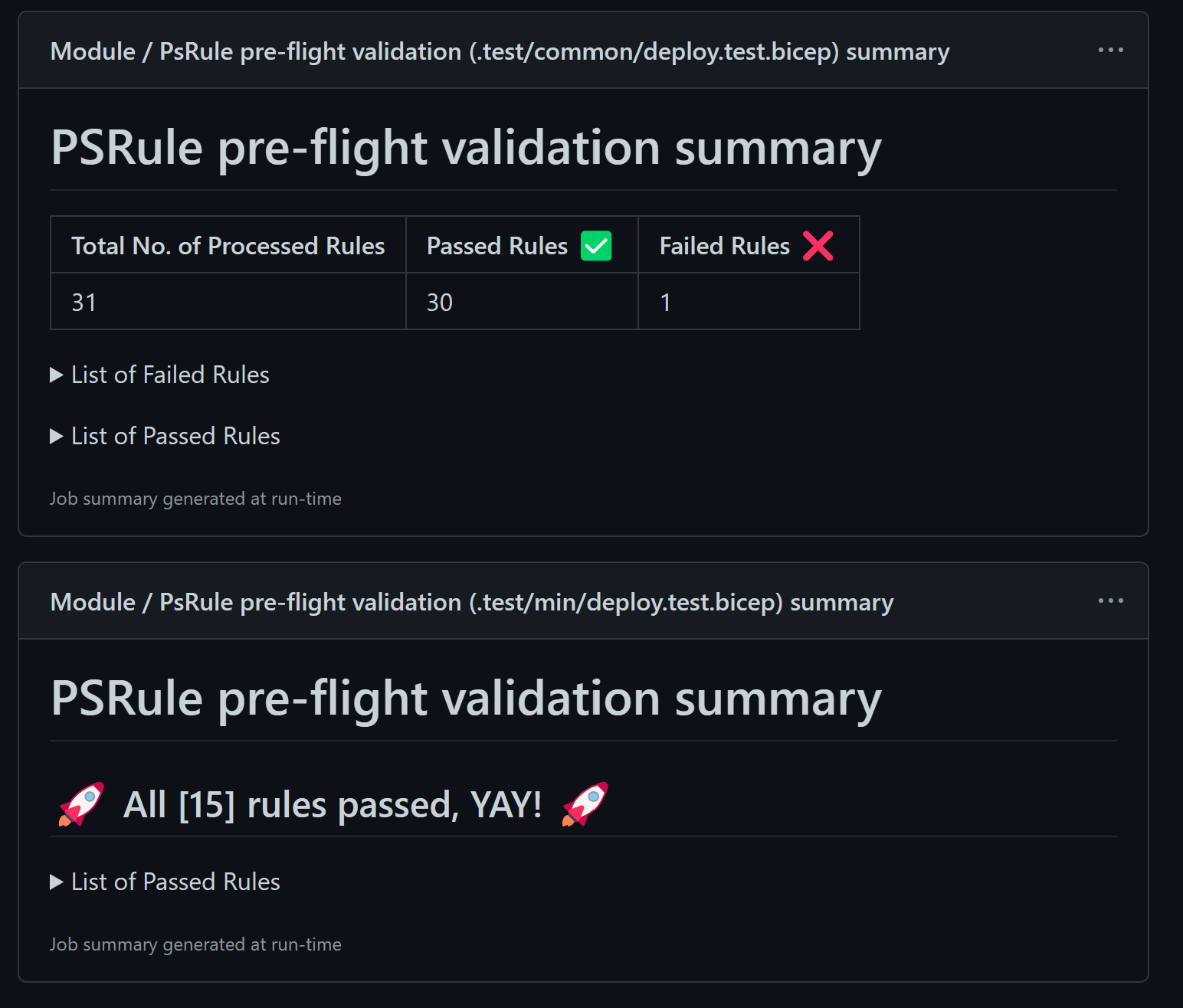
Task: Click the common deploy.test.bicep summary title
Action: pos(500,51)
